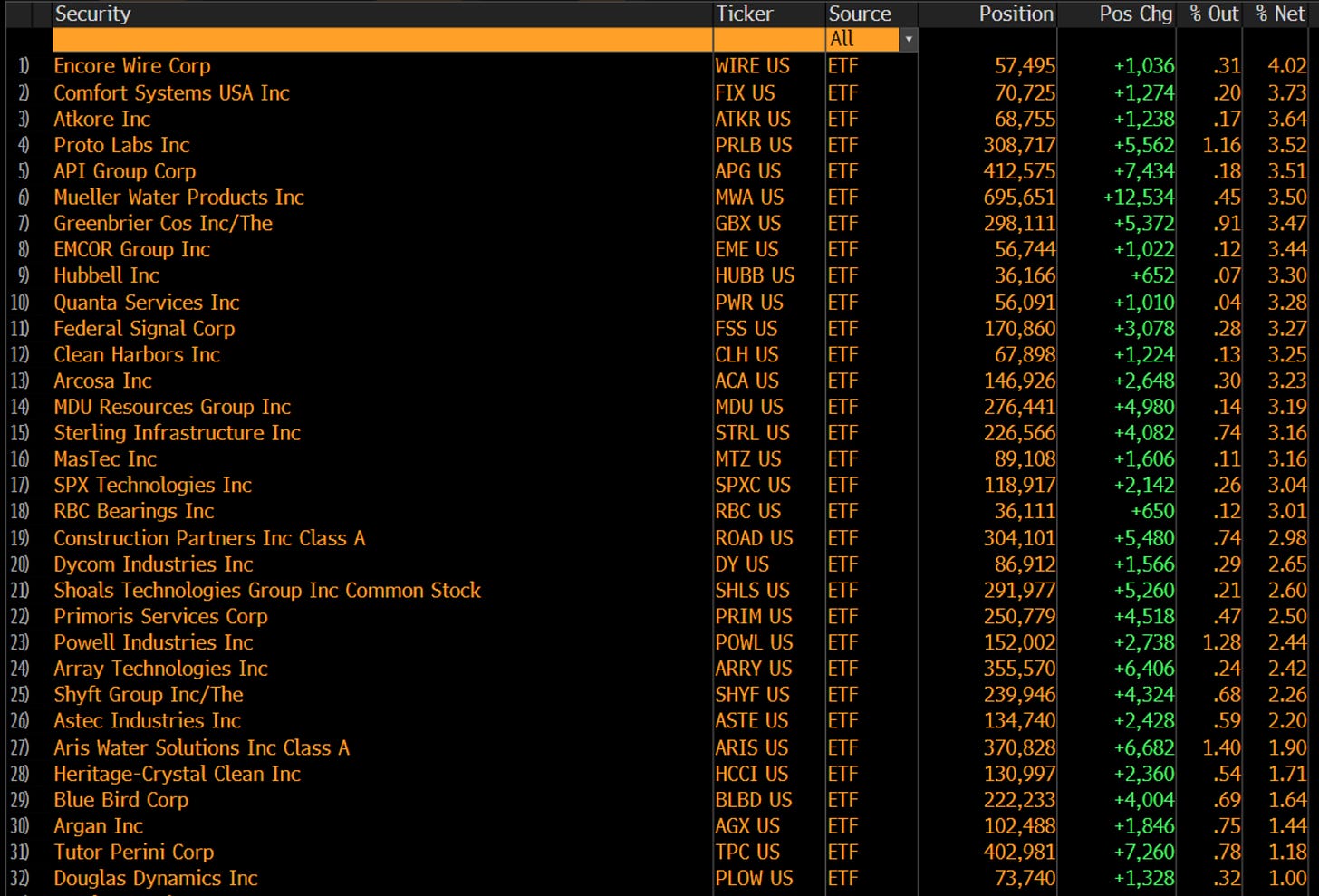This screenshot has width=1319, height=896.
Task: Click % Net value 1.00
Action: 1287,879
